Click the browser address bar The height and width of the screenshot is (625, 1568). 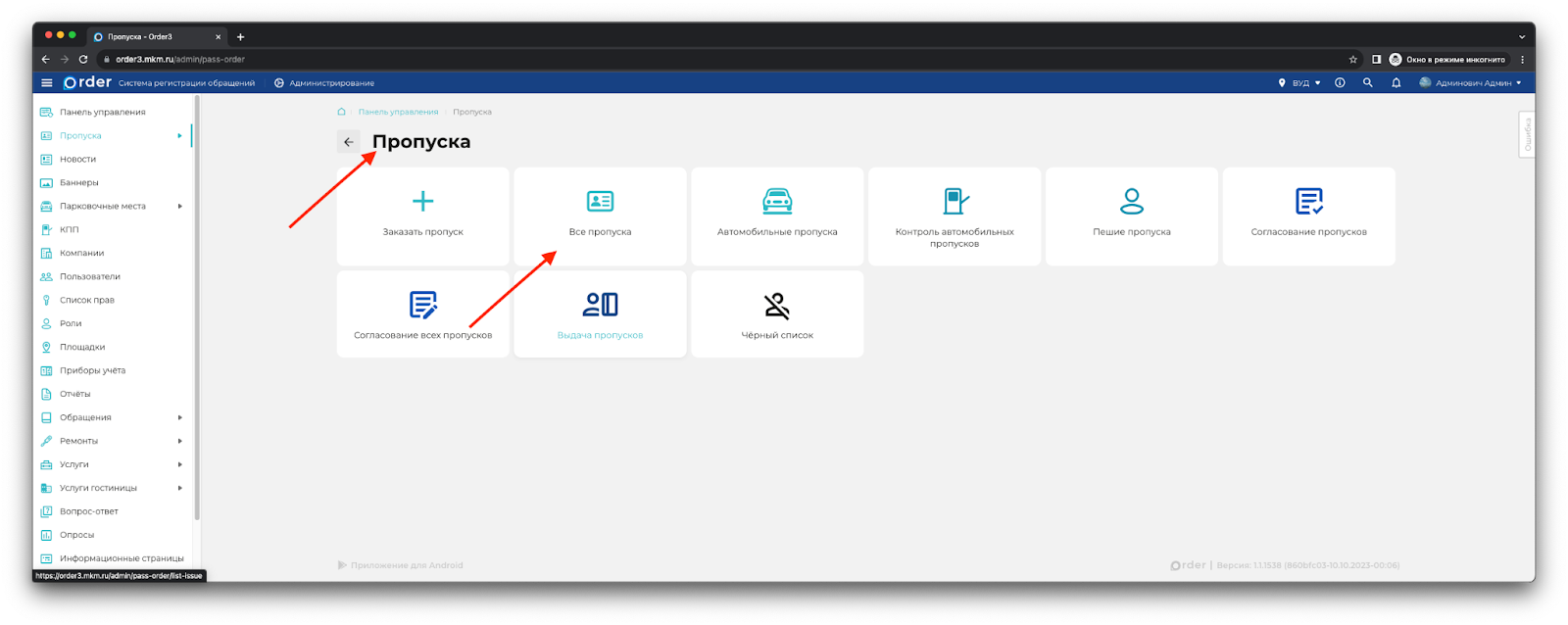pyautogui.click(x=686, y=60)
